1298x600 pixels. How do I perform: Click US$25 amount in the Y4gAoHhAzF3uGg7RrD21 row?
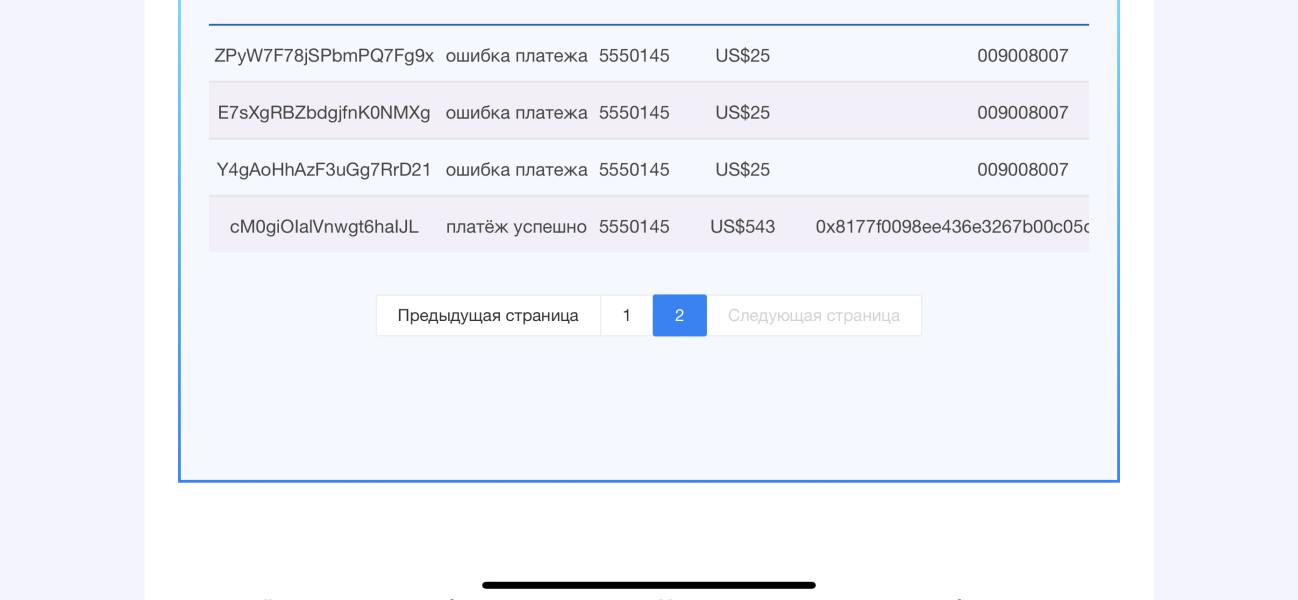(742, 170)
